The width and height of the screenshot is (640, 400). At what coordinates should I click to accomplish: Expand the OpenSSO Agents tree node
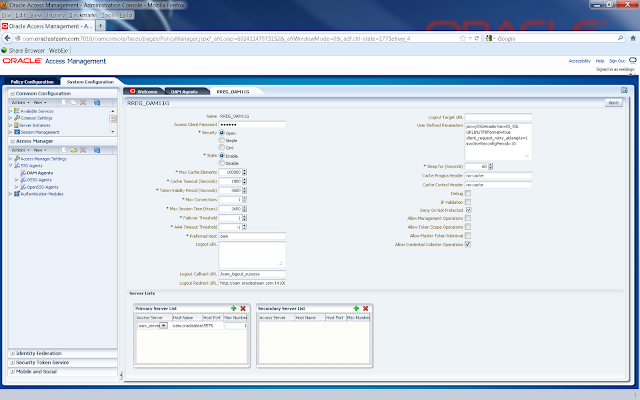click(17, 187)
